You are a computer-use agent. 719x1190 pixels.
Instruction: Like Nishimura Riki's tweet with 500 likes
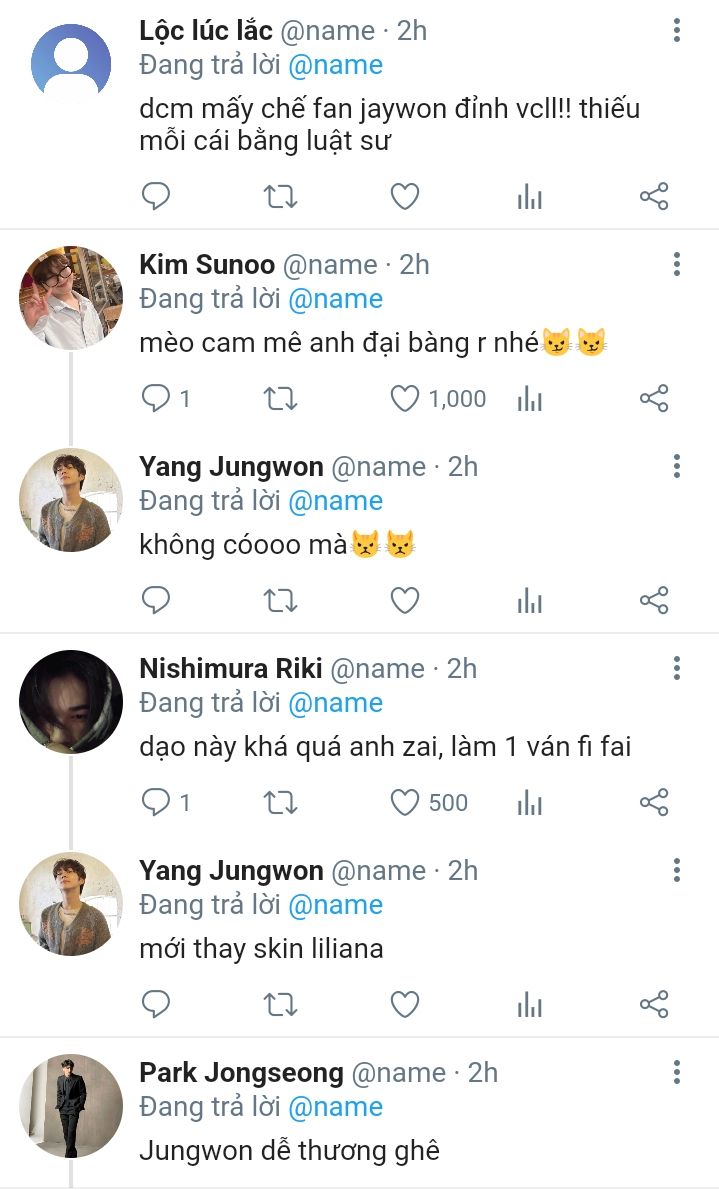(404, 803)
